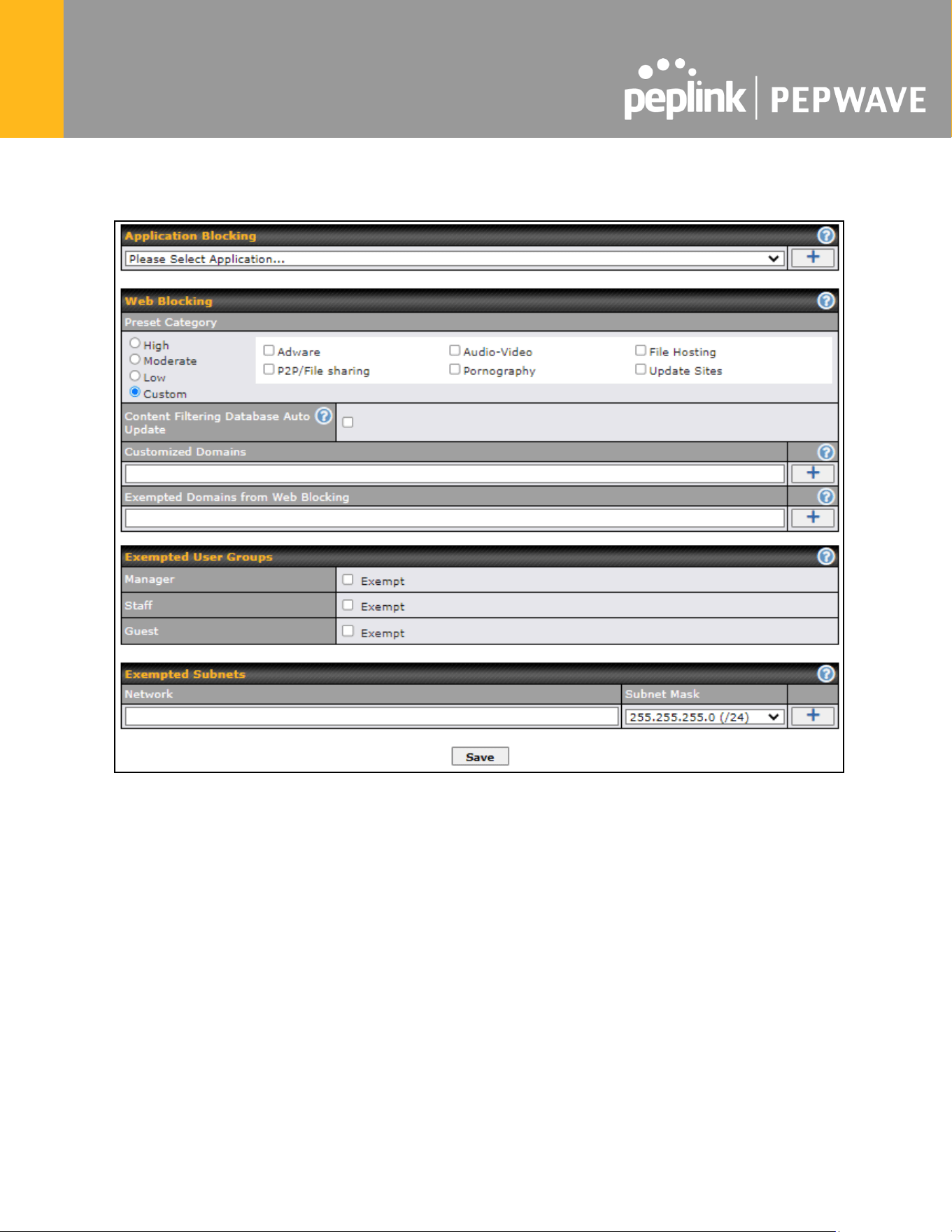Click the Web Blocking help icon

826,301
